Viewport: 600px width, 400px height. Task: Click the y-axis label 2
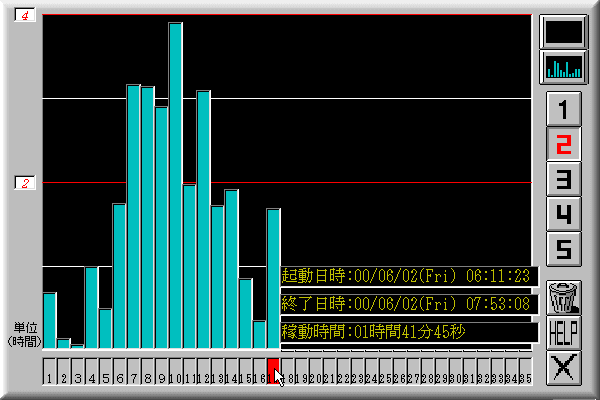tap(25, 183)
